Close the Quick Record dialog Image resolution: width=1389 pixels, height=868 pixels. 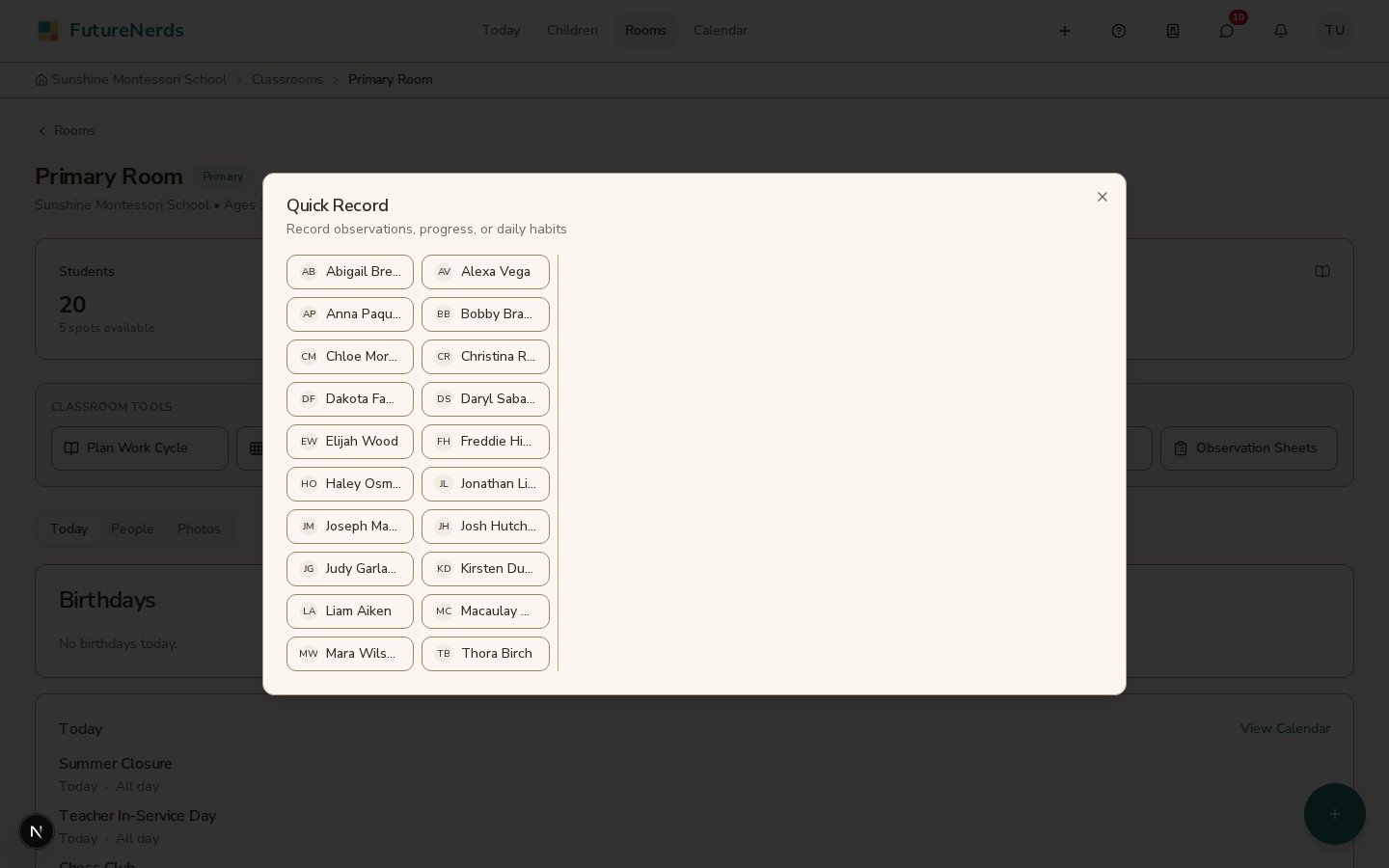pos(1103,197)
